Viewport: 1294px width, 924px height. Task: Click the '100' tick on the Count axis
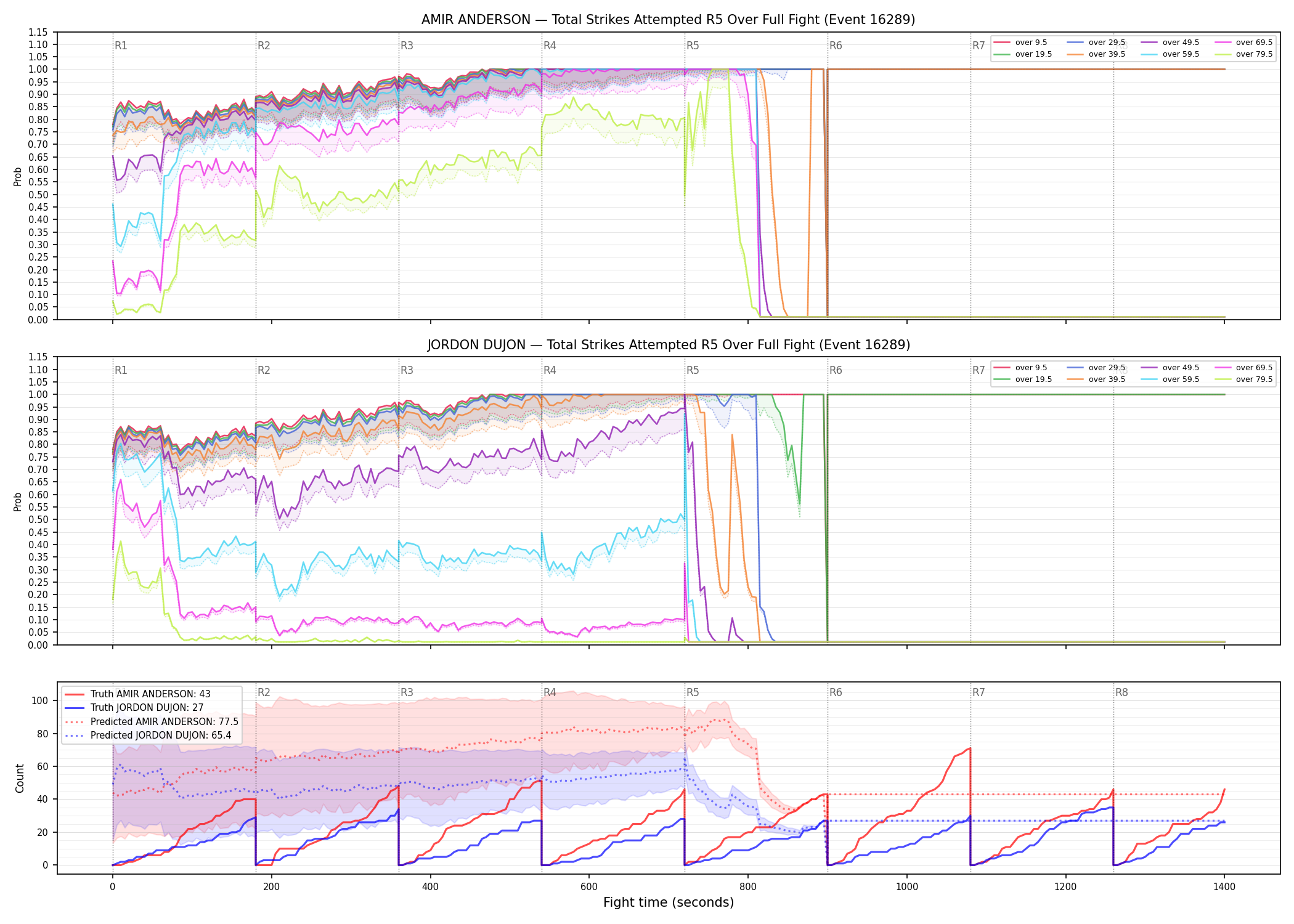[x=40, y=700]
